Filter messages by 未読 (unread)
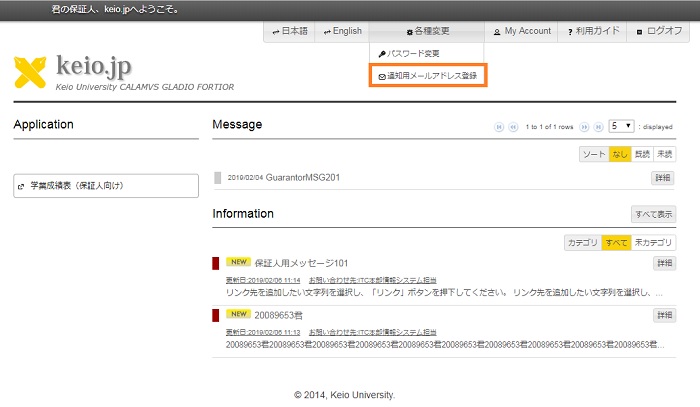700x407 pixels. pos(665,154)
